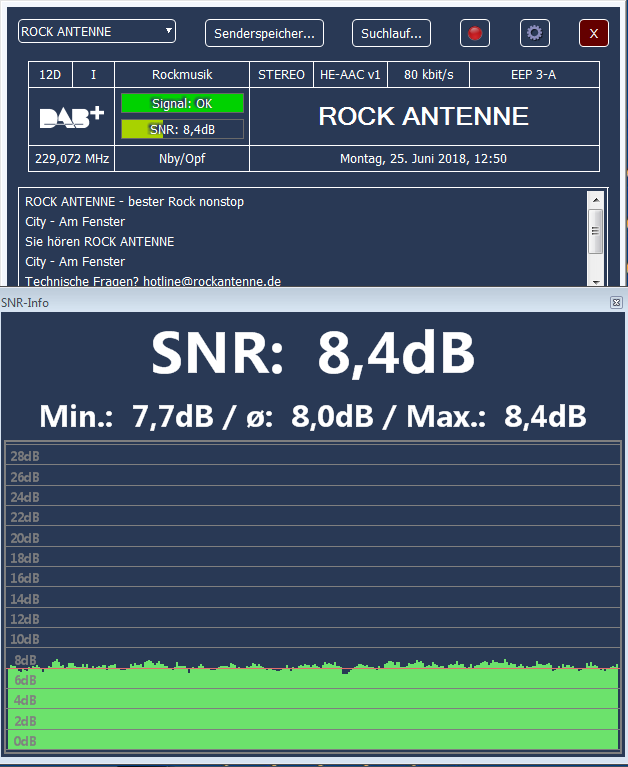Click the scrollbar thumb in text list
This screenshot has width=628, height=767.
click(596, 231)
